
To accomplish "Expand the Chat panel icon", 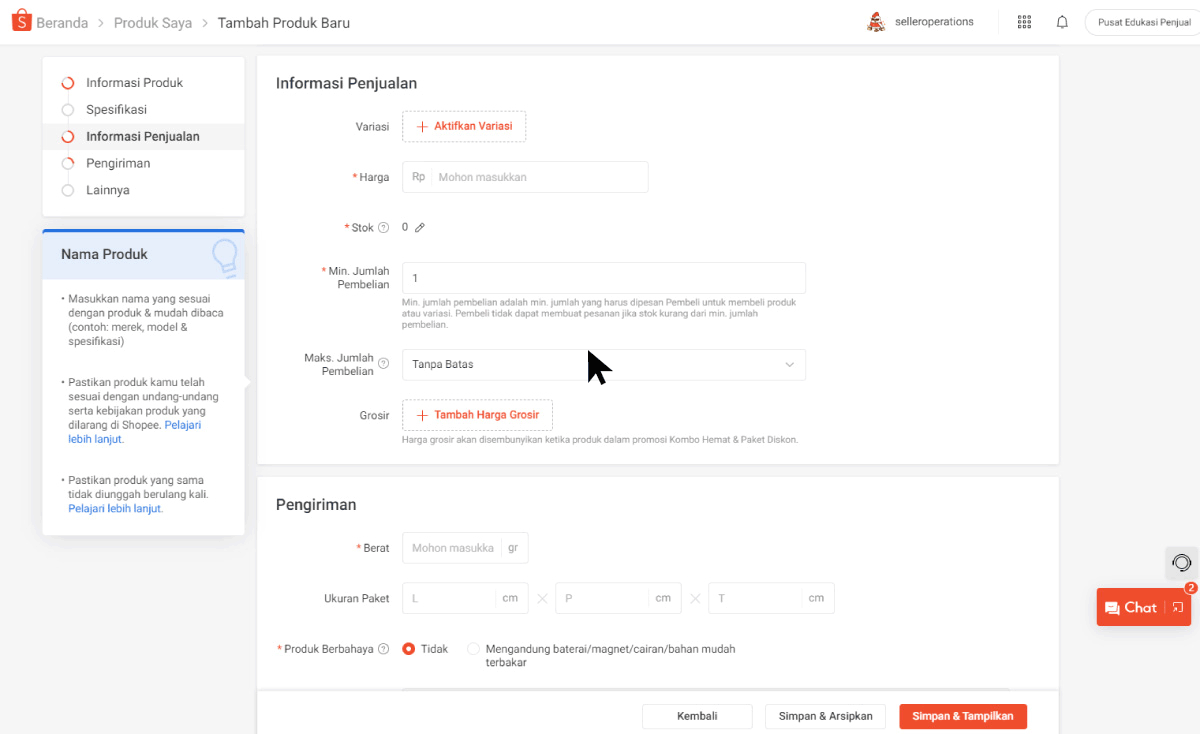I will (x=1178, y=607).
